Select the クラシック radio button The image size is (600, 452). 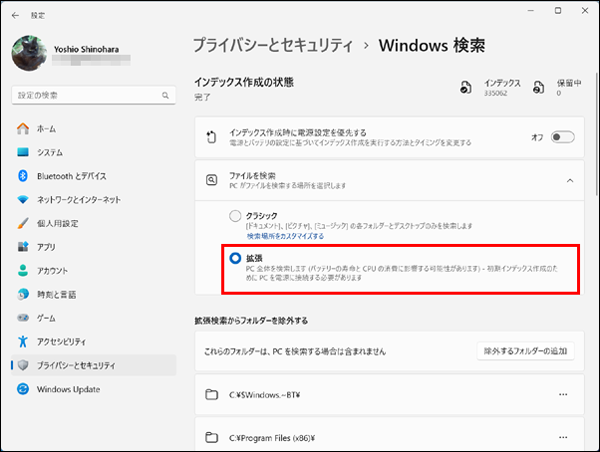(x=235, y=216)
